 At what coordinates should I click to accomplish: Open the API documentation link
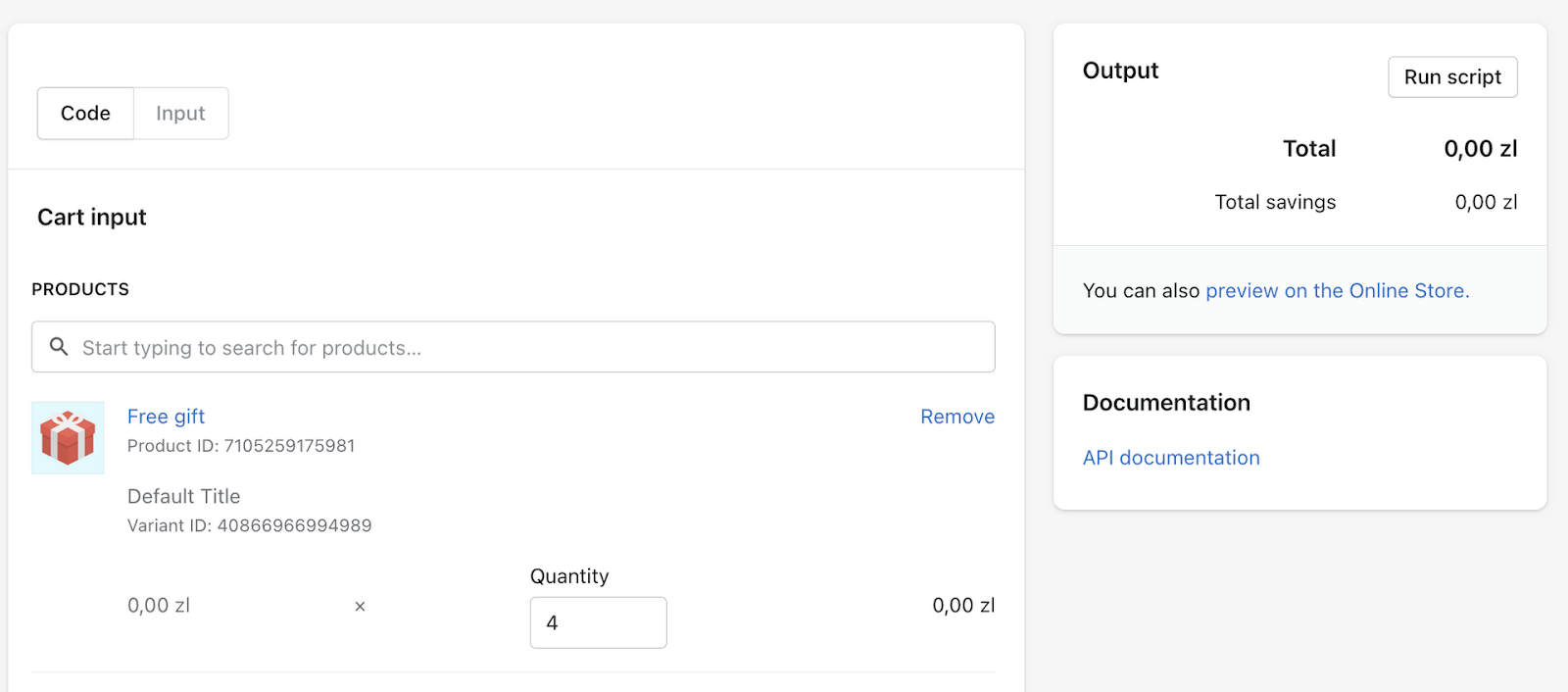coord(1171,458)
